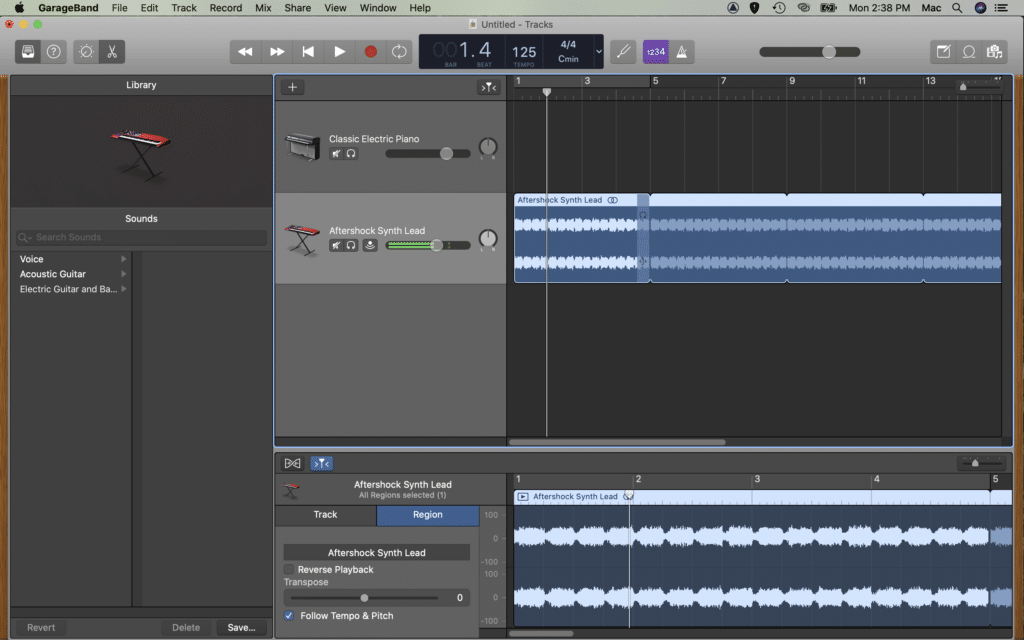Click the Metronome icon in the toolbar
This screenshot has height=640, width=1024.
tap(684, 52)
